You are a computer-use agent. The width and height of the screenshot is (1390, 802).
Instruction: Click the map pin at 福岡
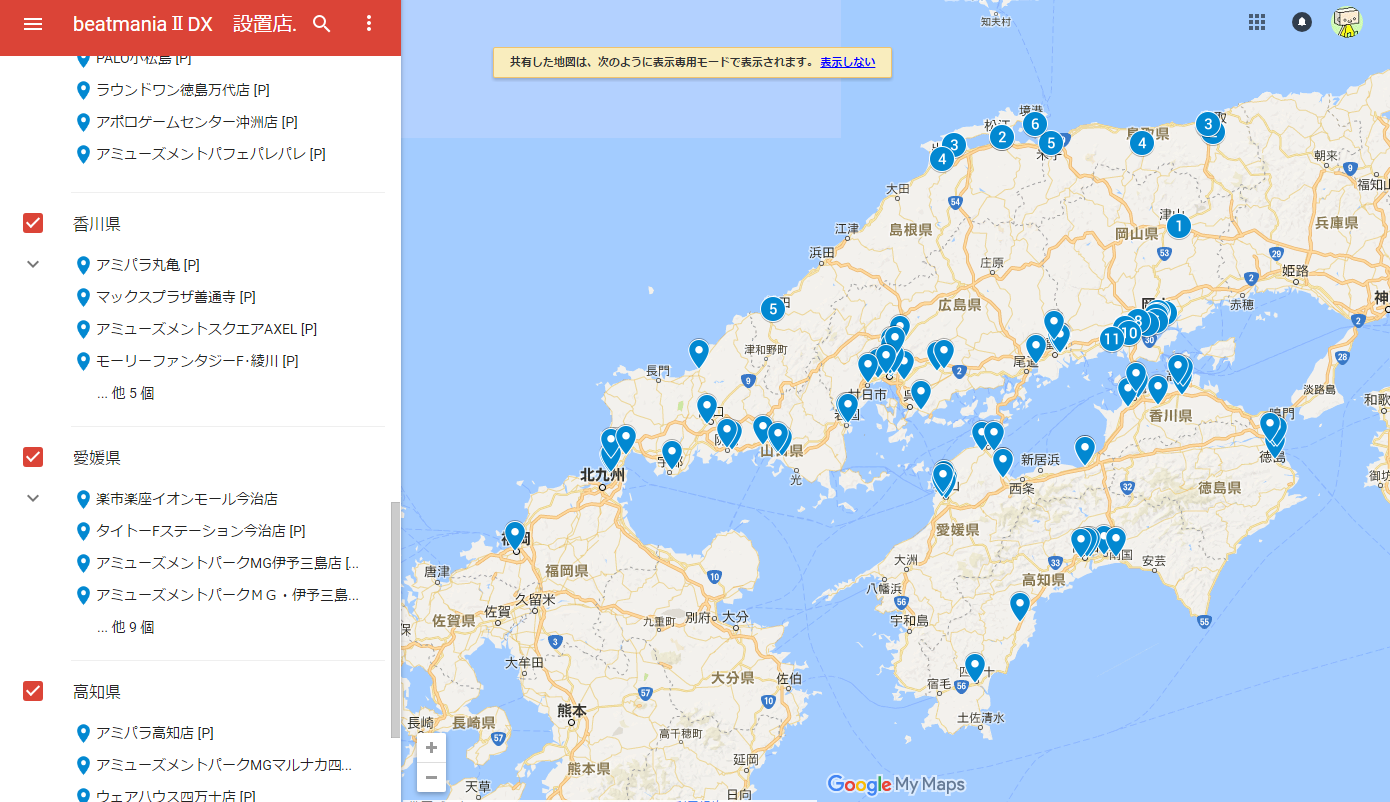click(x=515, y=535)
